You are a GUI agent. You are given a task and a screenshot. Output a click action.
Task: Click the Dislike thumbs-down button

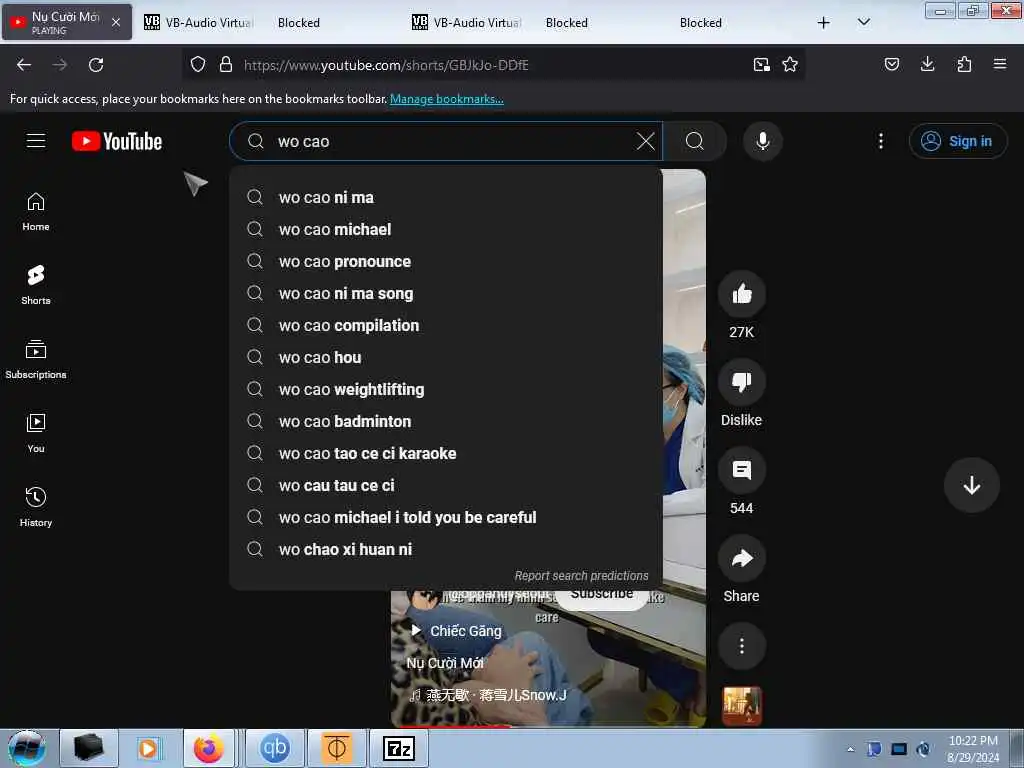coord(741,382)
